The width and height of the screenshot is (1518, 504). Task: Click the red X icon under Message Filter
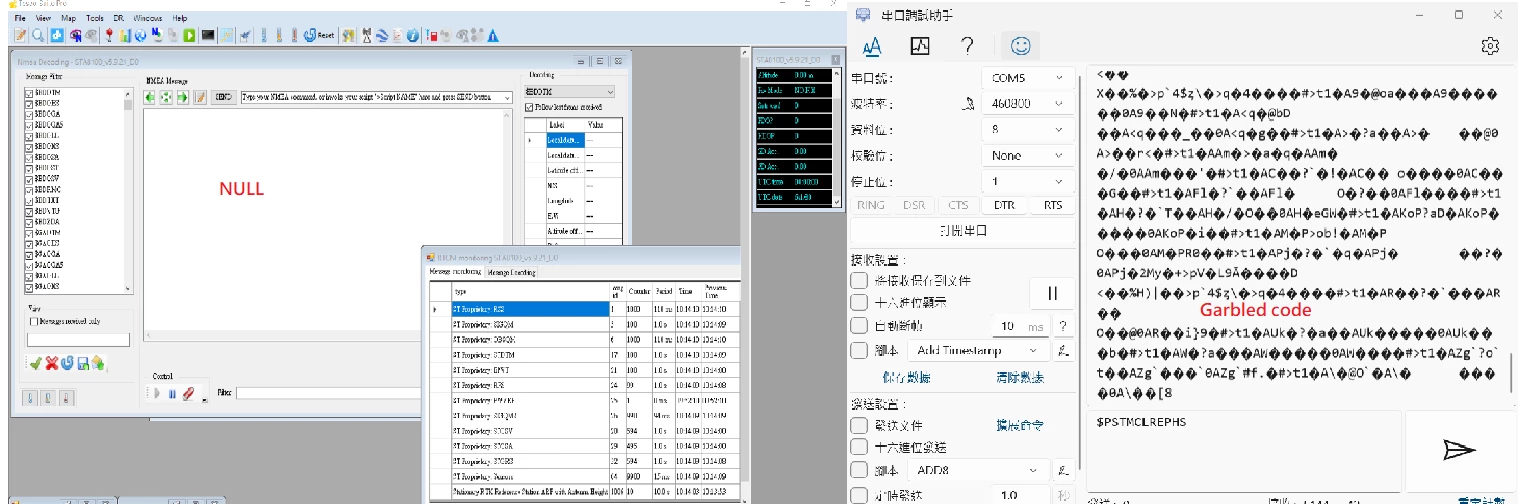click(x=51, y=363)
